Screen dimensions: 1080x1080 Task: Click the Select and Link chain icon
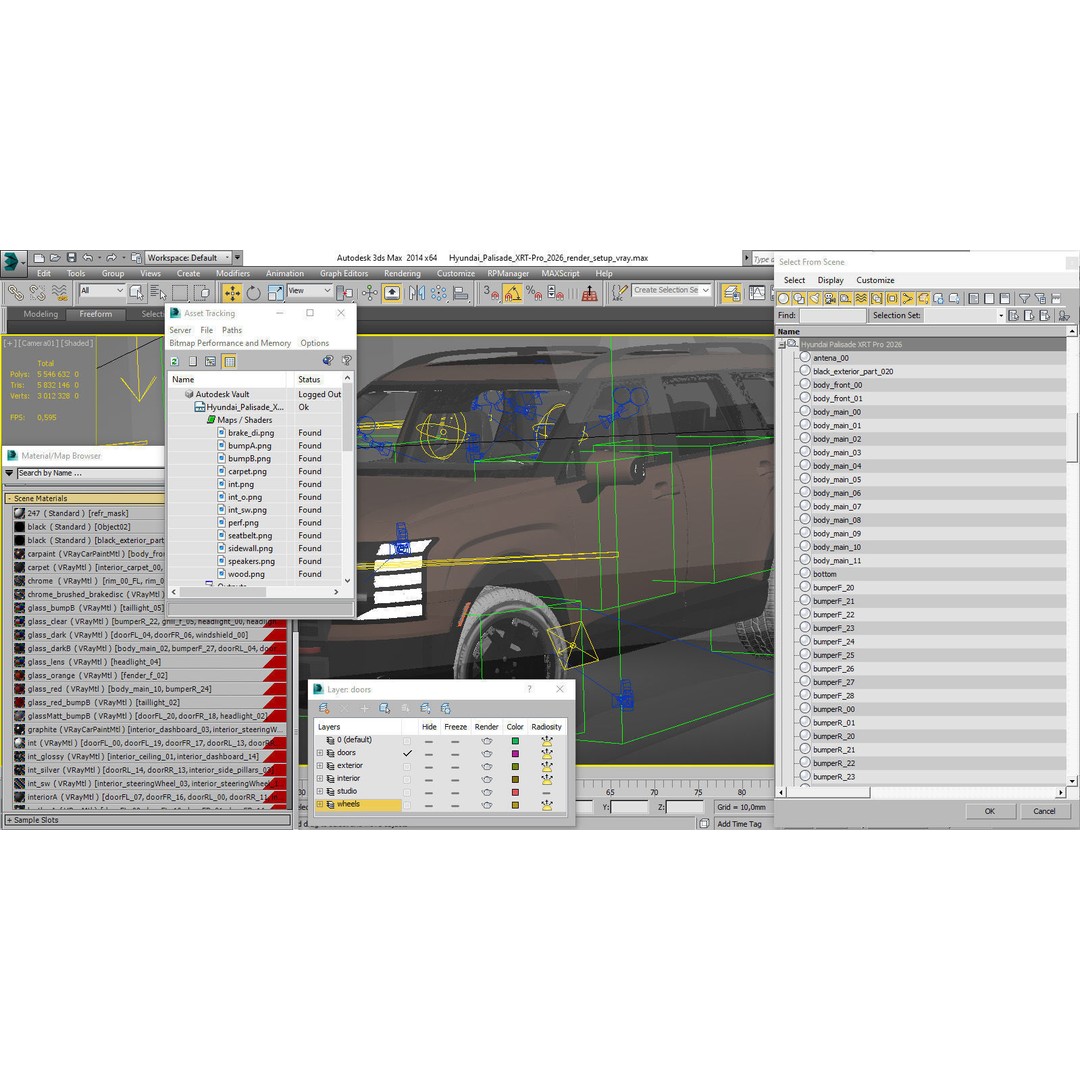pos(15,293)
